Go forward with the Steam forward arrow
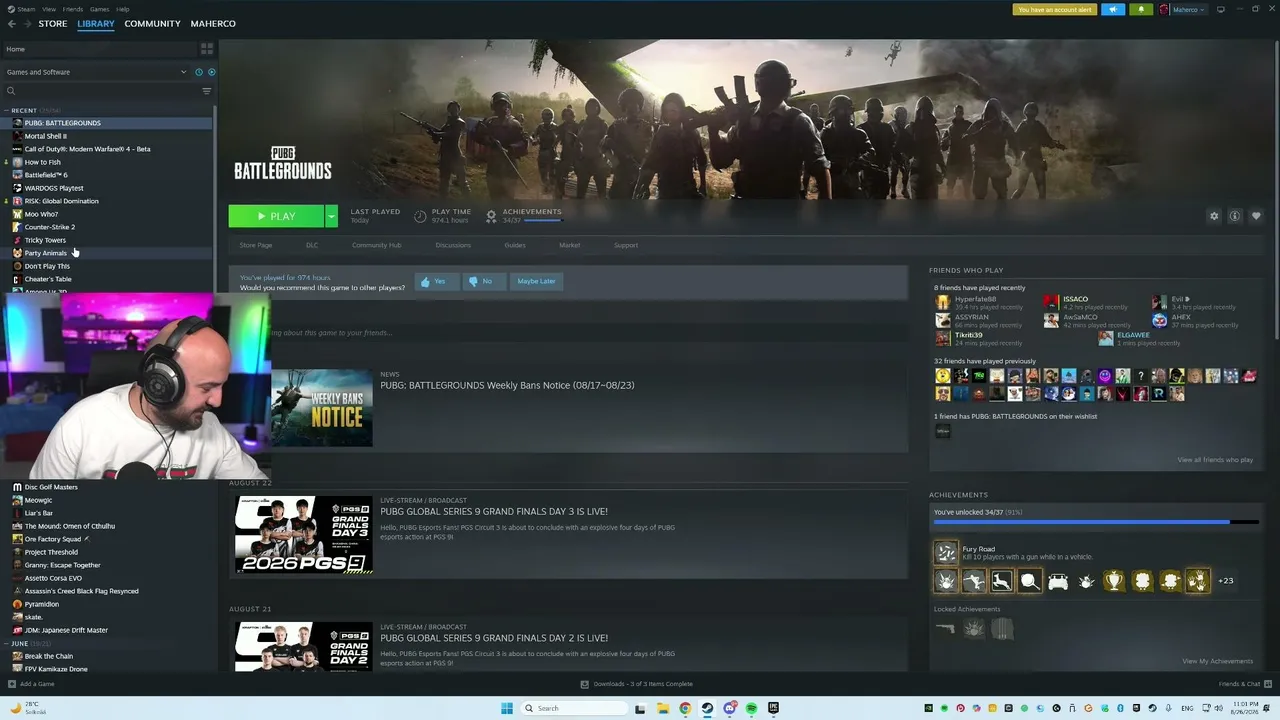Image resolution: width=1280 pixels, height=720 pixels. [26, 24]
